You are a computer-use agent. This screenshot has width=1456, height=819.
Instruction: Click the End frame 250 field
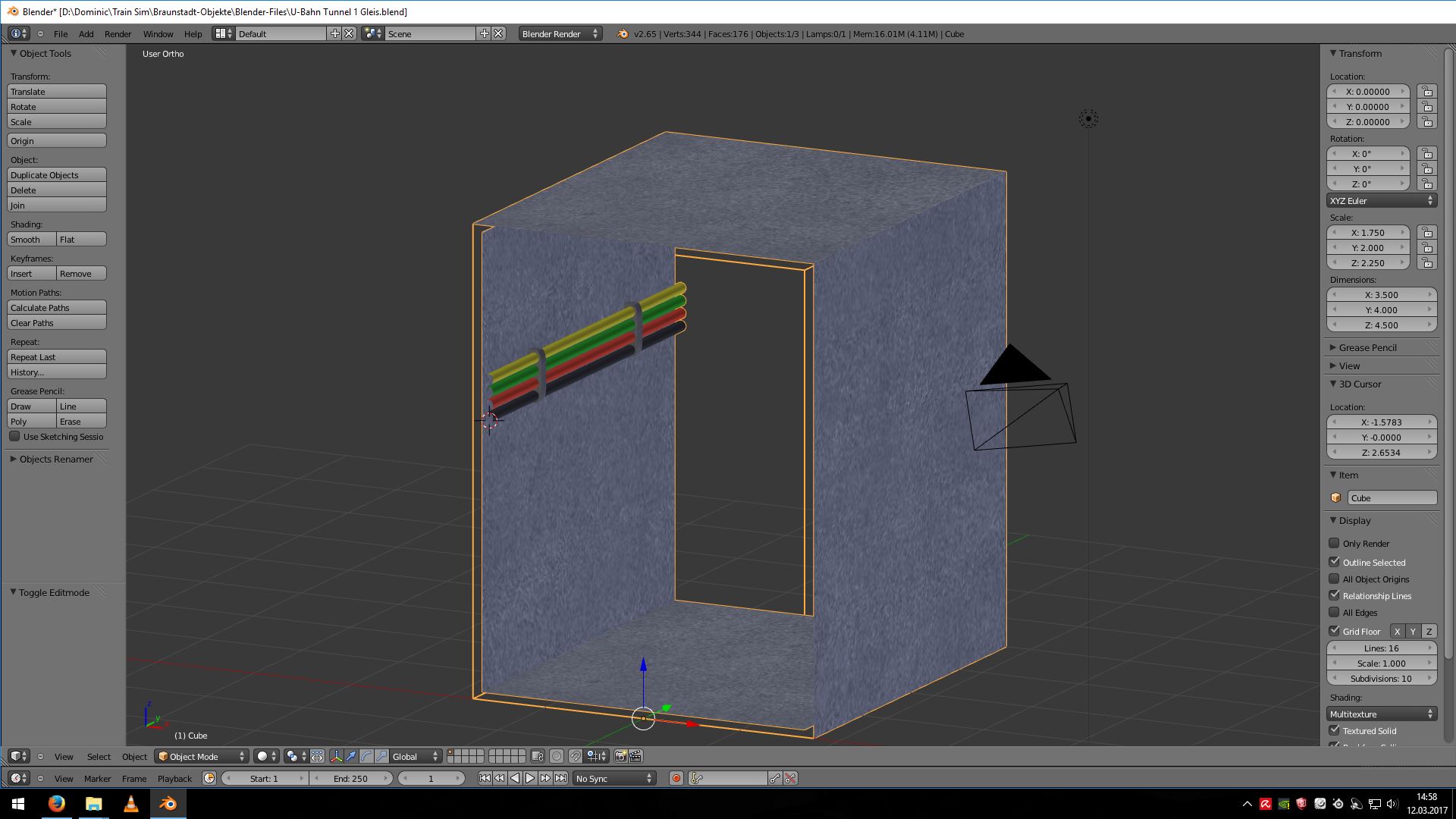point(351,778)
